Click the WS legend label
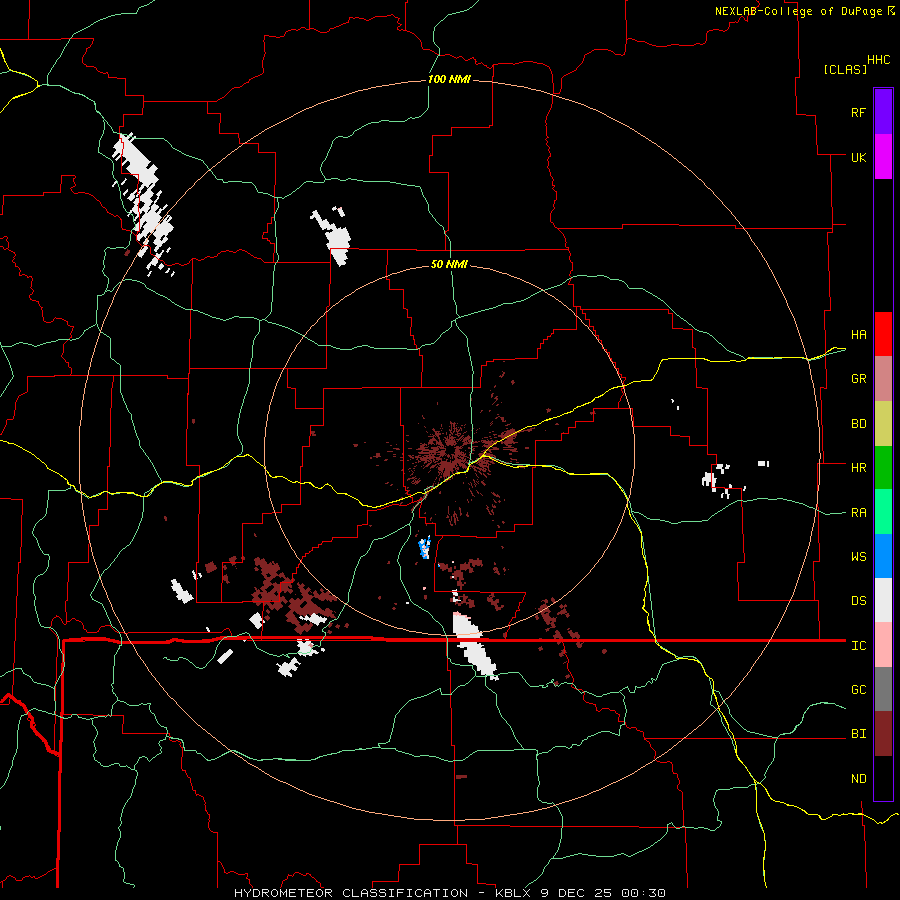Image resolution: width=900 pixels, height=900 pixels. pyautogui.click(x=858, y=557)
